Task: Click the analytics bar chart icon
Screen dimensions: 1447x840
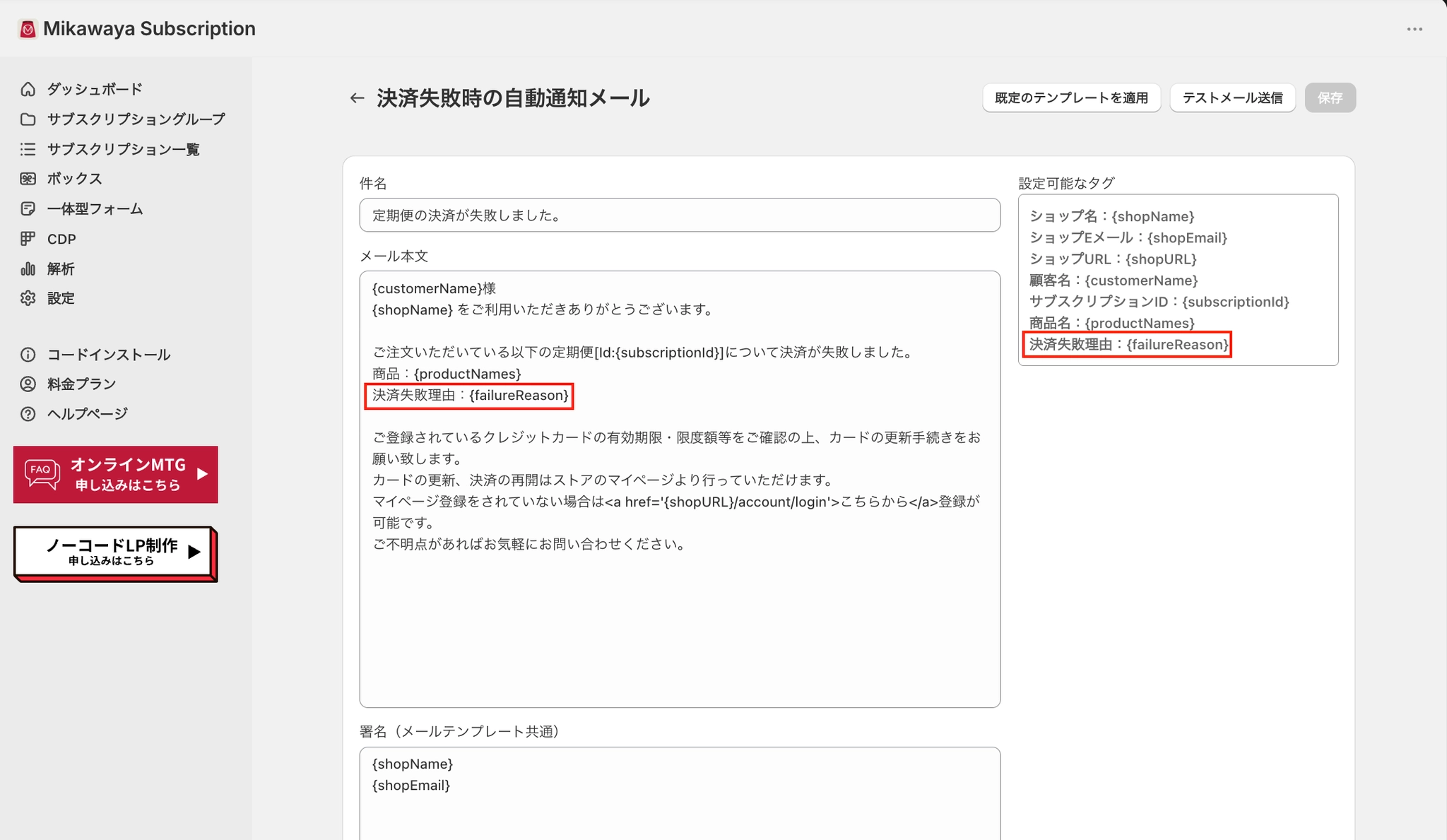Action: click(28, 268)
